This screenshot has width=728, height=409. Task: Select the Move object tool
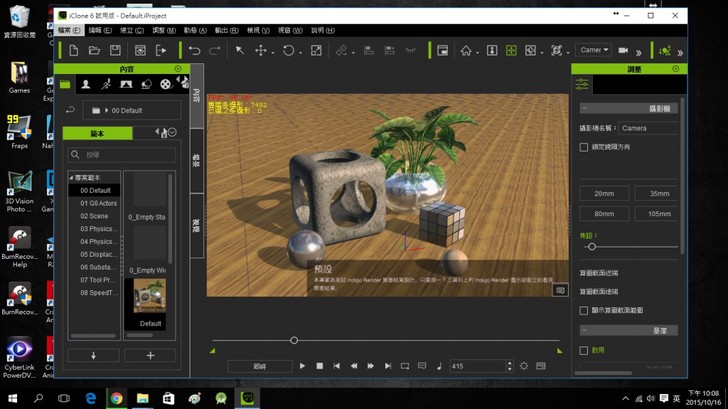point(261,50)
